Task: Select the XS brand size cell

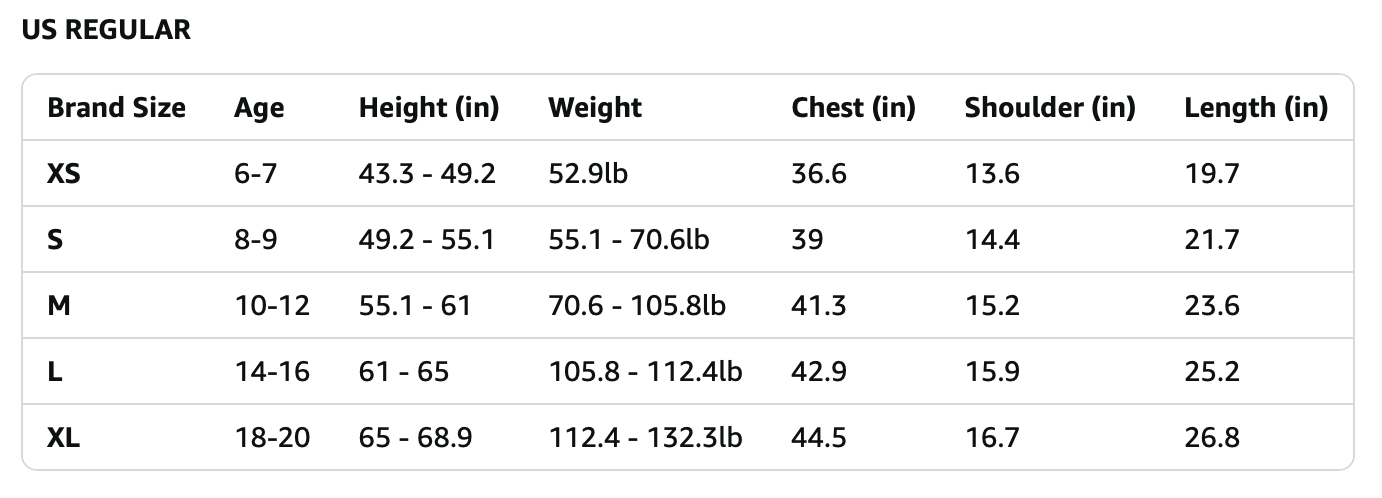Action: [64, 174]
